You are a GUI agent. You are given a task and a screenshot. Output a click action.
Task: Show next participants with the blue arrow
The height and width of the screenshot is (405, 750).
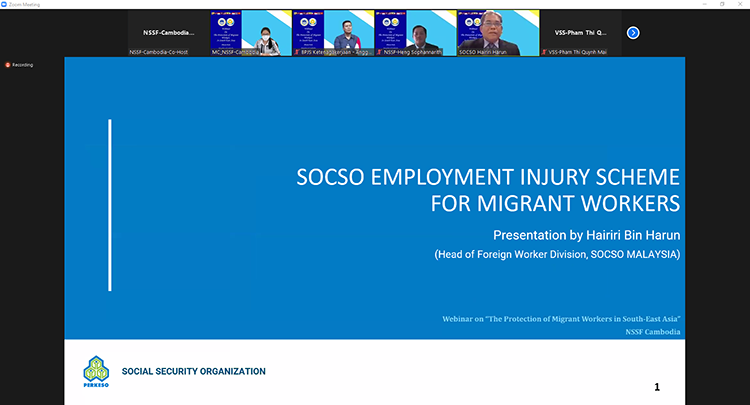point(633,33)
